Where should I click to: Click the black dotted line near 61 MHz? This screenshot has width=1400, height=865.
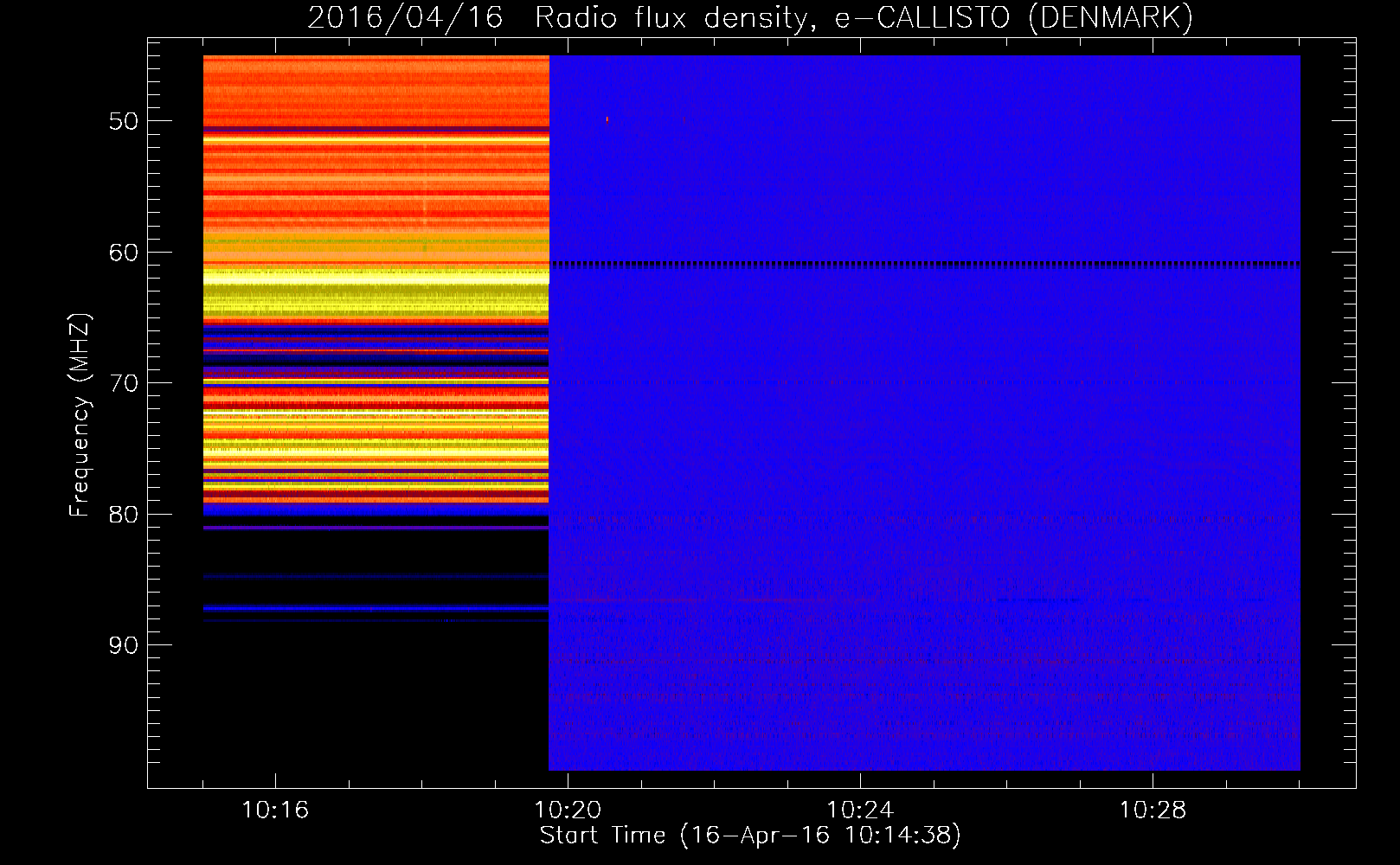click(925, 264)
